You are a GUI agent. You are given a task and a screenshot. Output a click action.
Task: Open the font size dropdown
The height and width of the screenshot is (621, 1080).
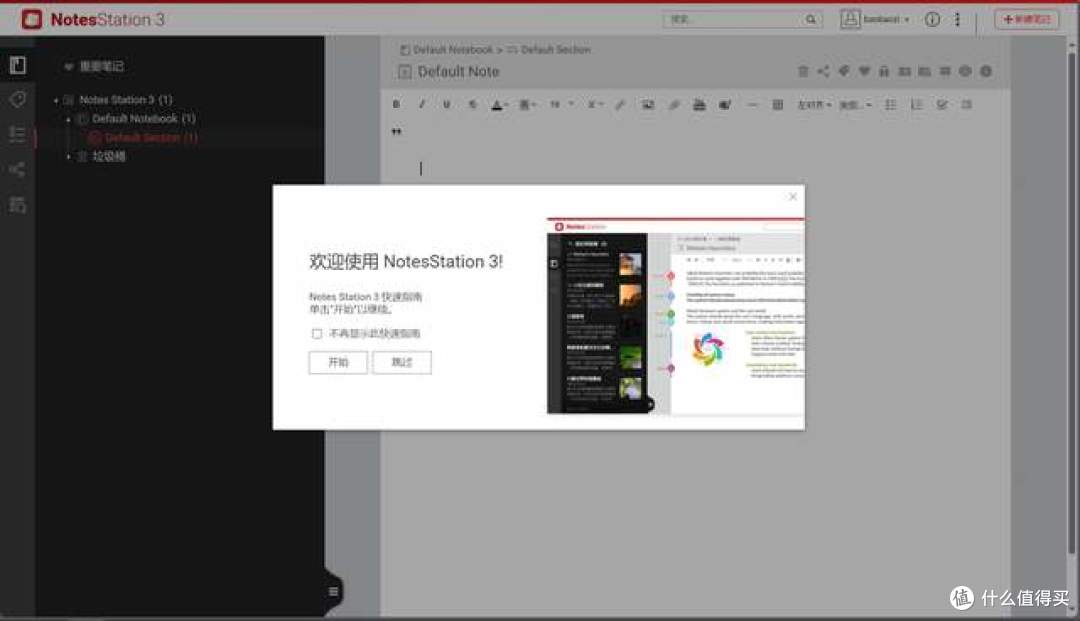[561, 105]
